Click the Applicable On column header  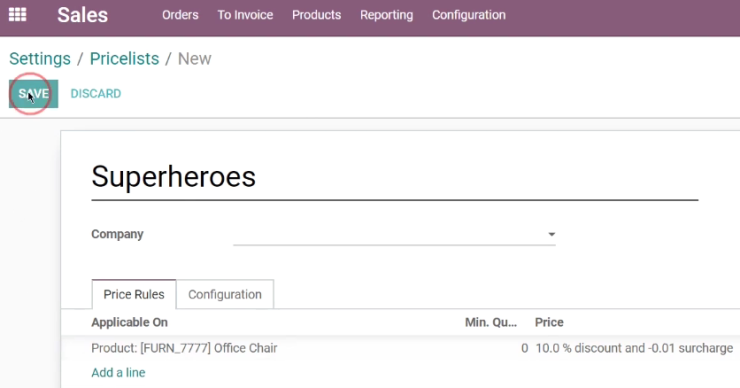click(x=129, y=322)
